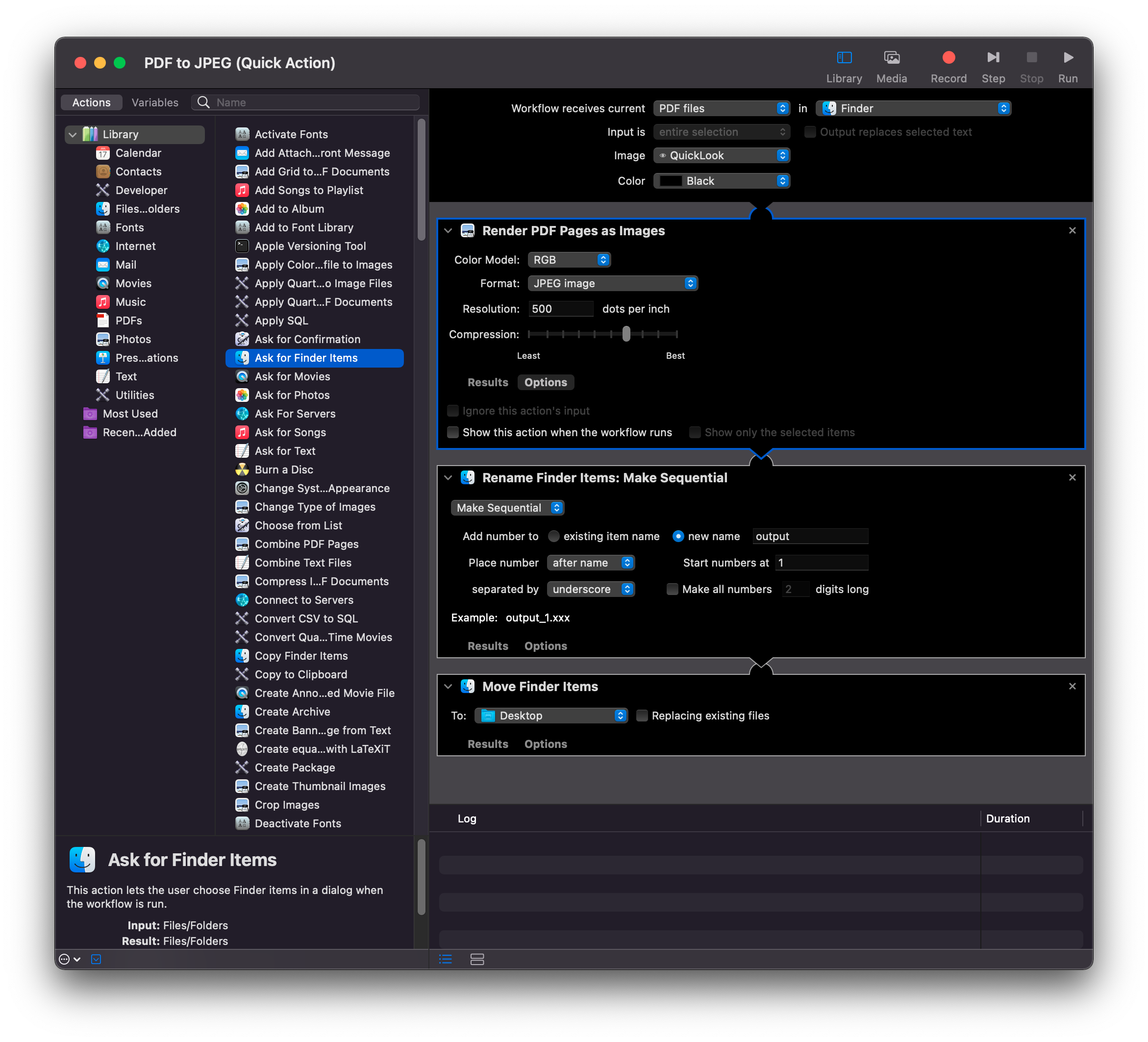
Task: Select new name radio button
Action: point(678,536)
